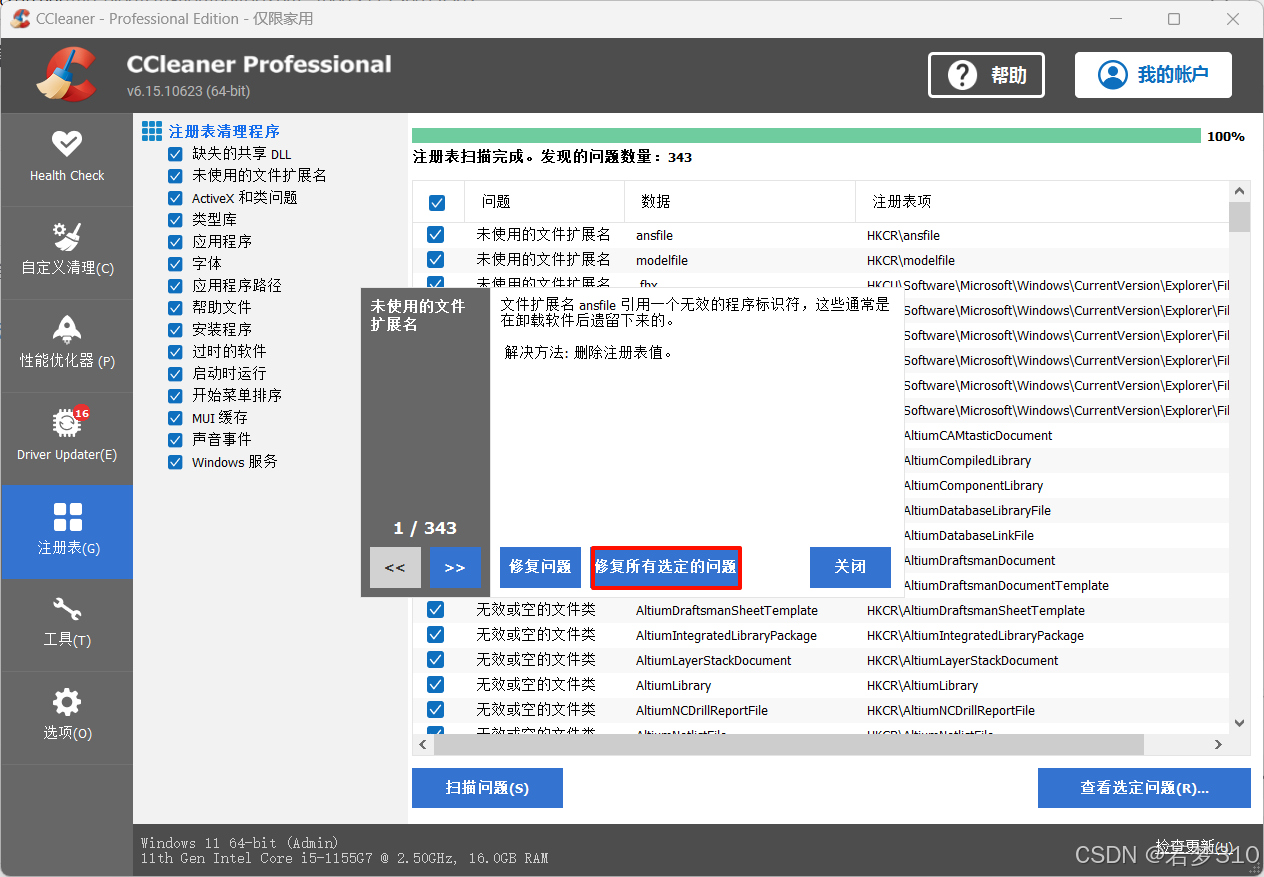
Task: Toggle 过时的软件 checkbox
Action: tap(175, 352)
